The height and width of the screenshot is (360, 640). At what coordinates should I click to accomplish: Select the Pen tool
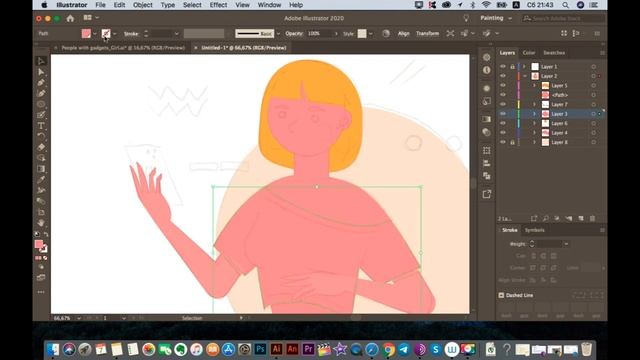41,83
